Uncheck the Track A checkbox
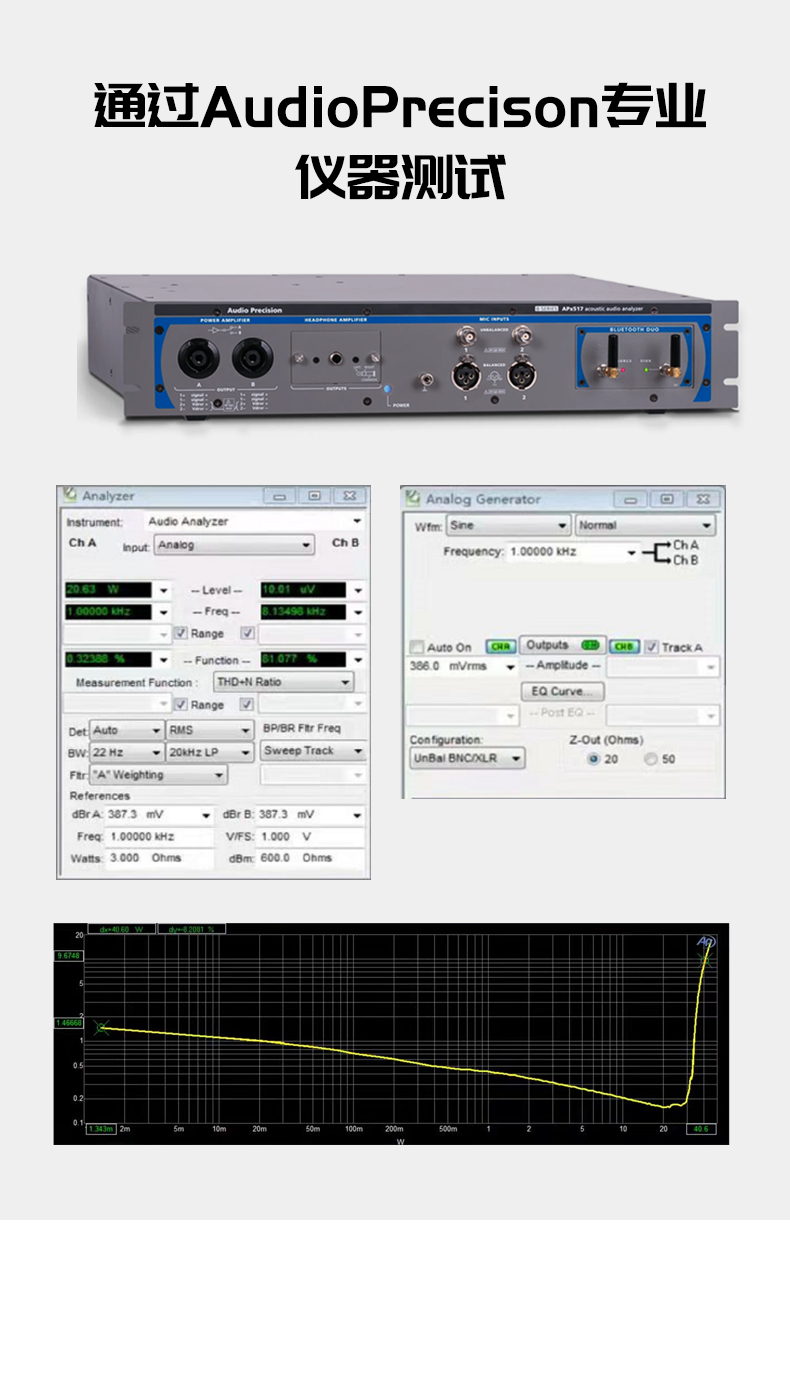Image resolution: width=790 pixels, height=1375 pixels. click(651, 647)
